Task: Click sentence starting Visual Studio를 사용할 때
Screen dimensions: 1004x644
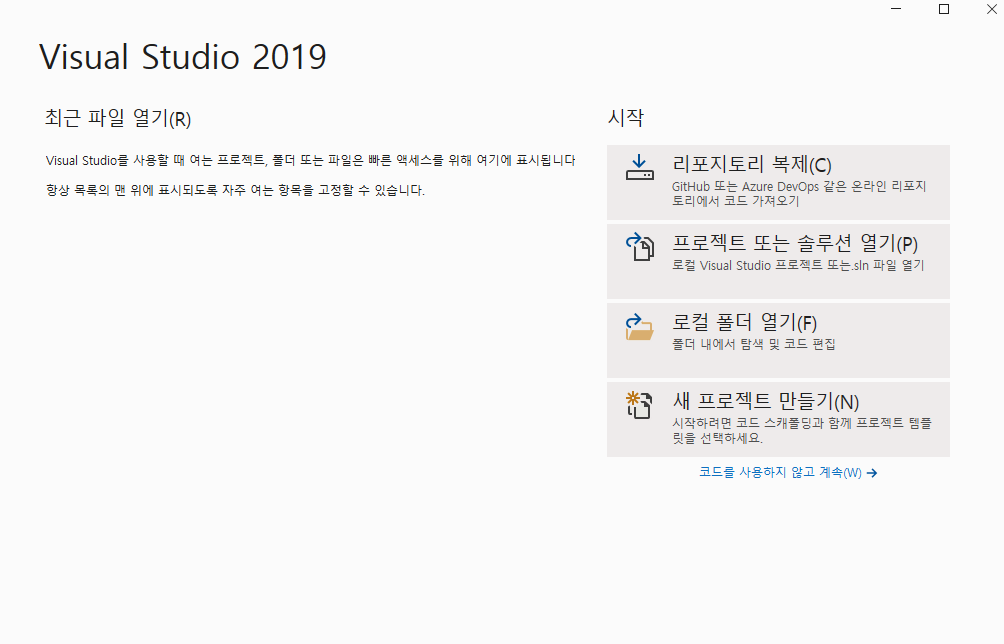Action: tap(311, 160)
